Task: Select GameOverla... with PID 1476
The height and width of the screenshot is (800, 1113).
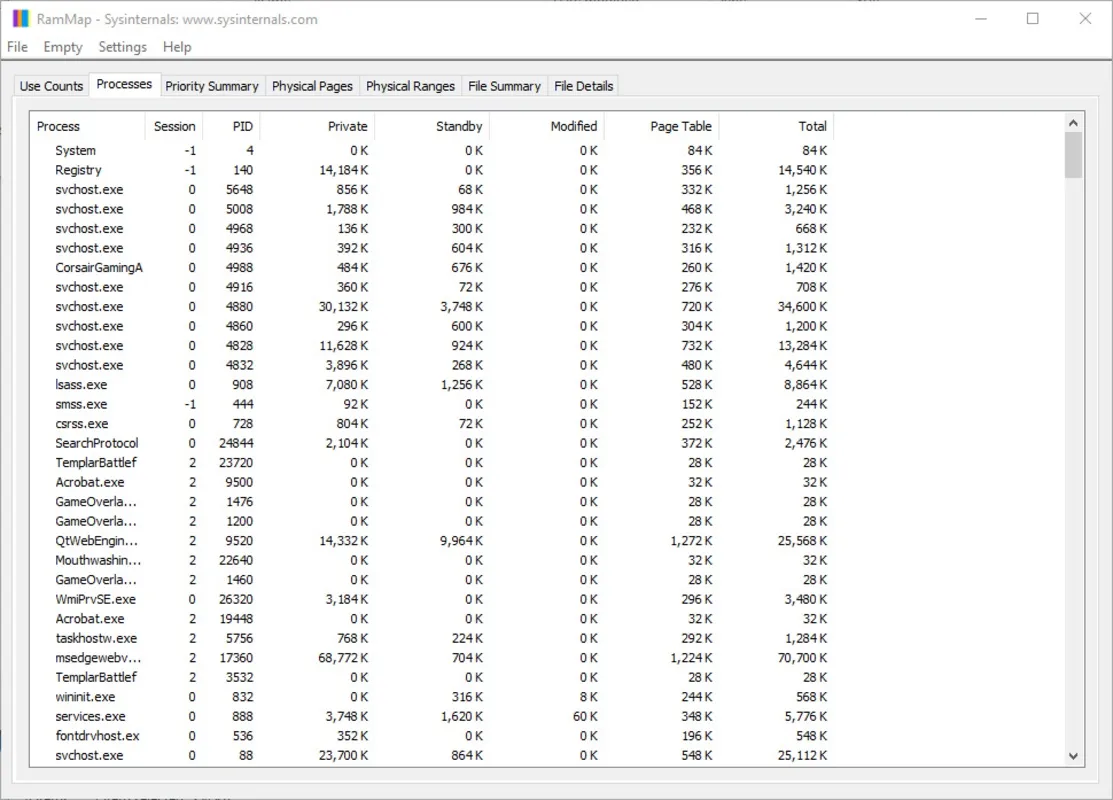Action: click(x=432, y=502)
